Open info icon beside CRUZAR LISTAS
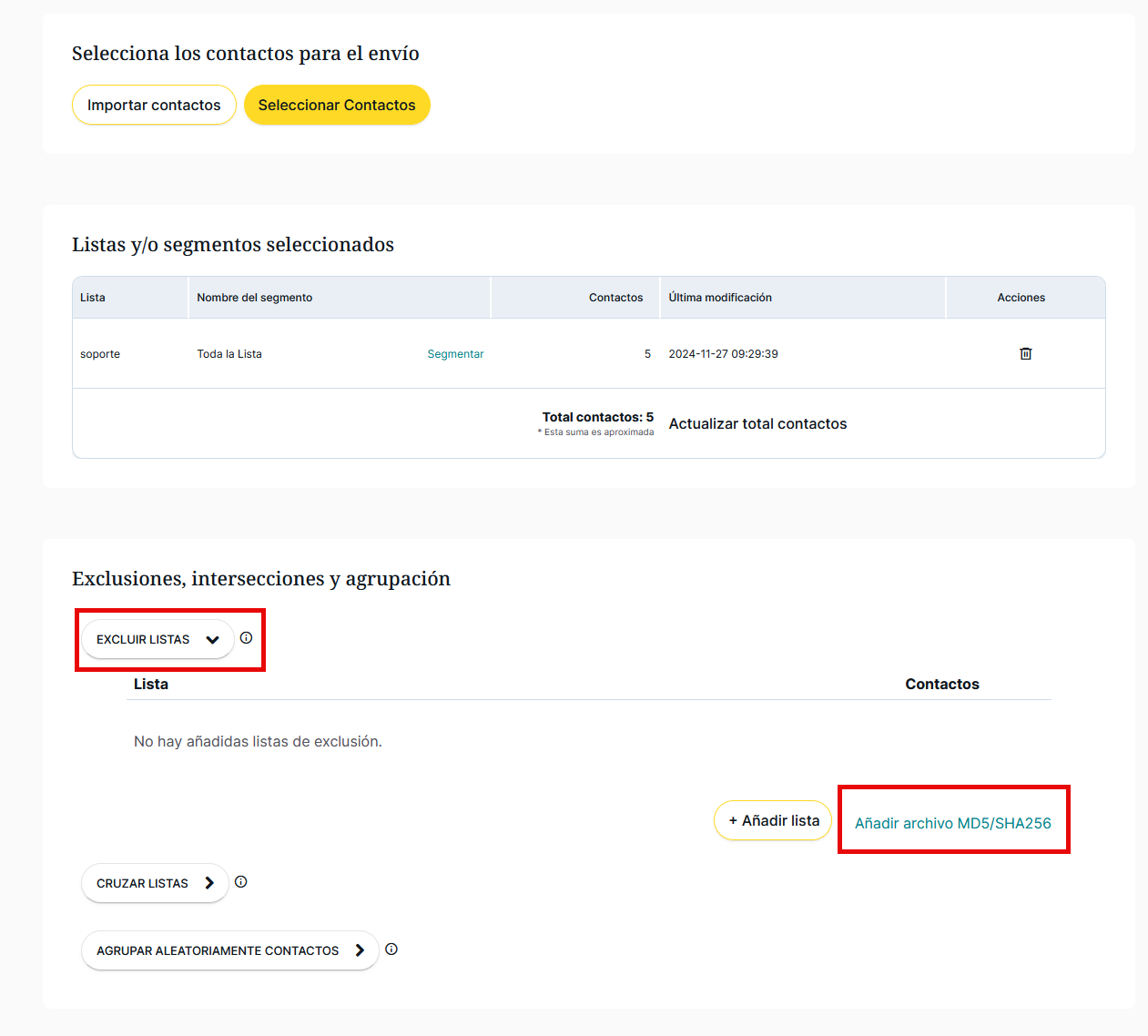The height and width of the screenshot is (1036, 1148). tap(241, 882)
